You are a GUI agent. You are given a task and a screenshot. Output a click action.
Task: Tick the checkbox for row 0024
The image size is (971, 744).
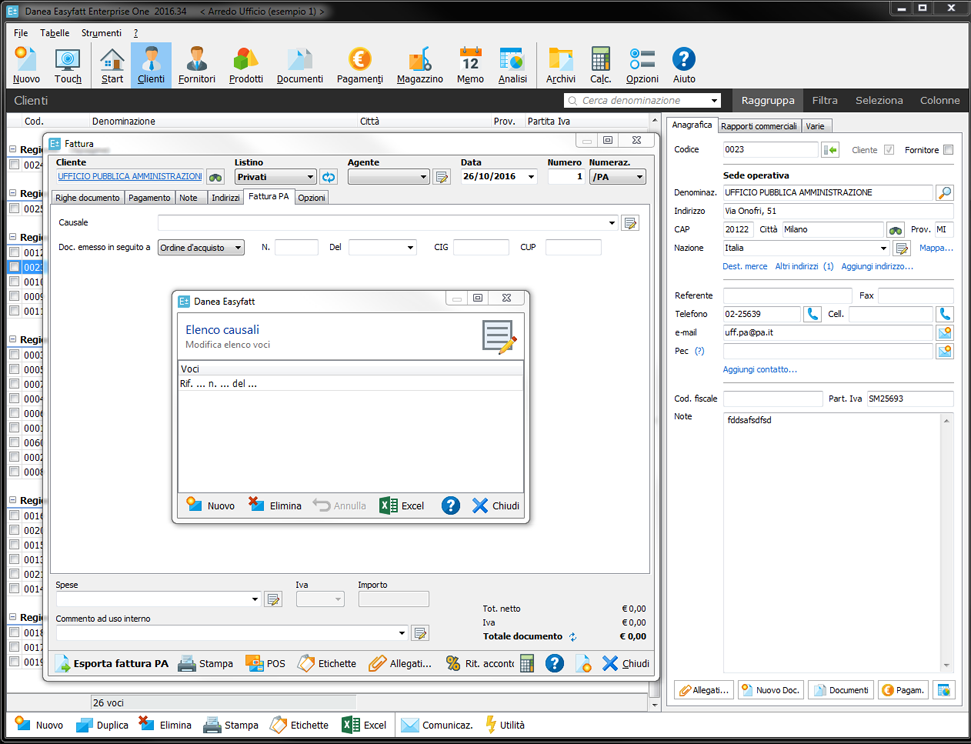tap(14, 165)
